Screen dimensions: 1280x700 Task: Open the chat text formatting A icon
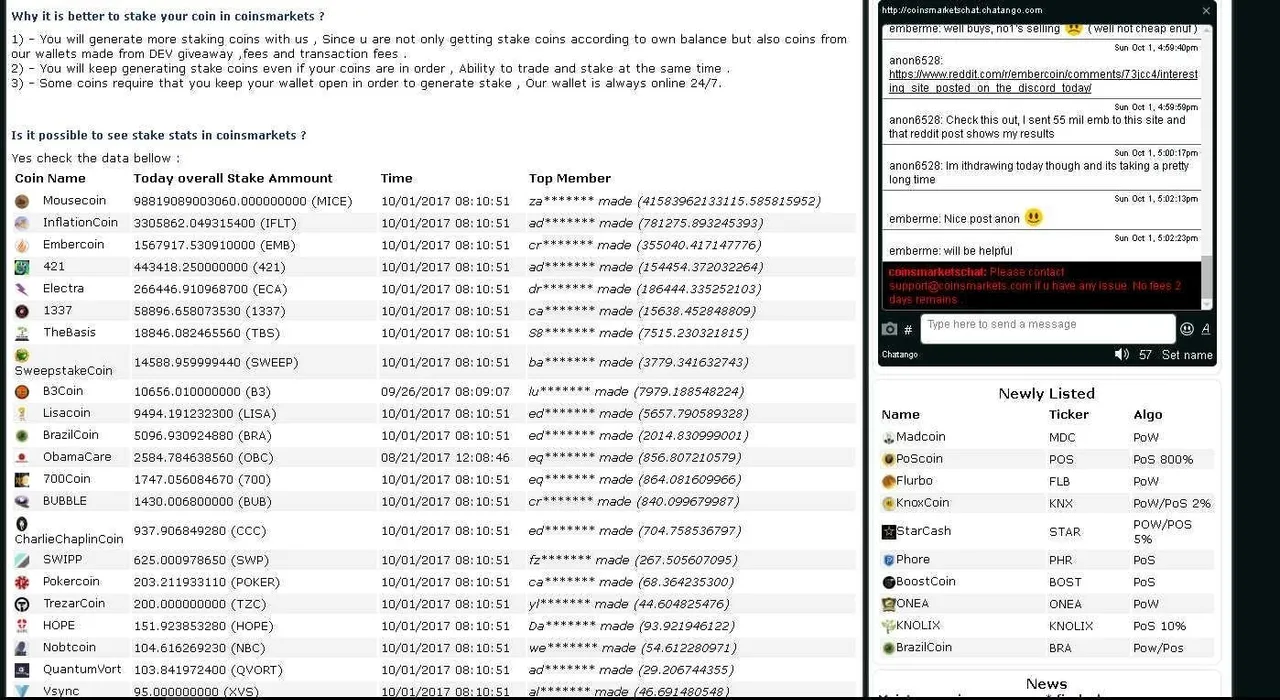click(x=1206, y=329)
